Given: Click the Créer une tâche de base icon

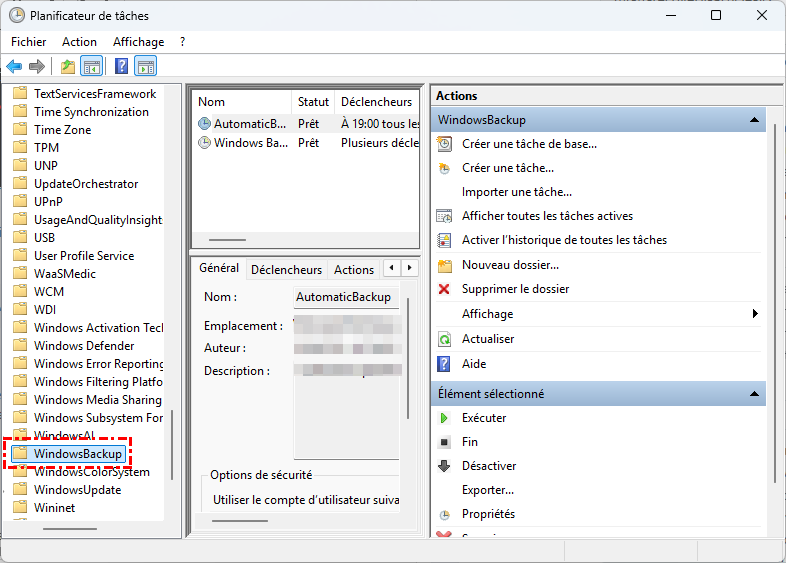Looking at the screenshot, I should 444,144.
